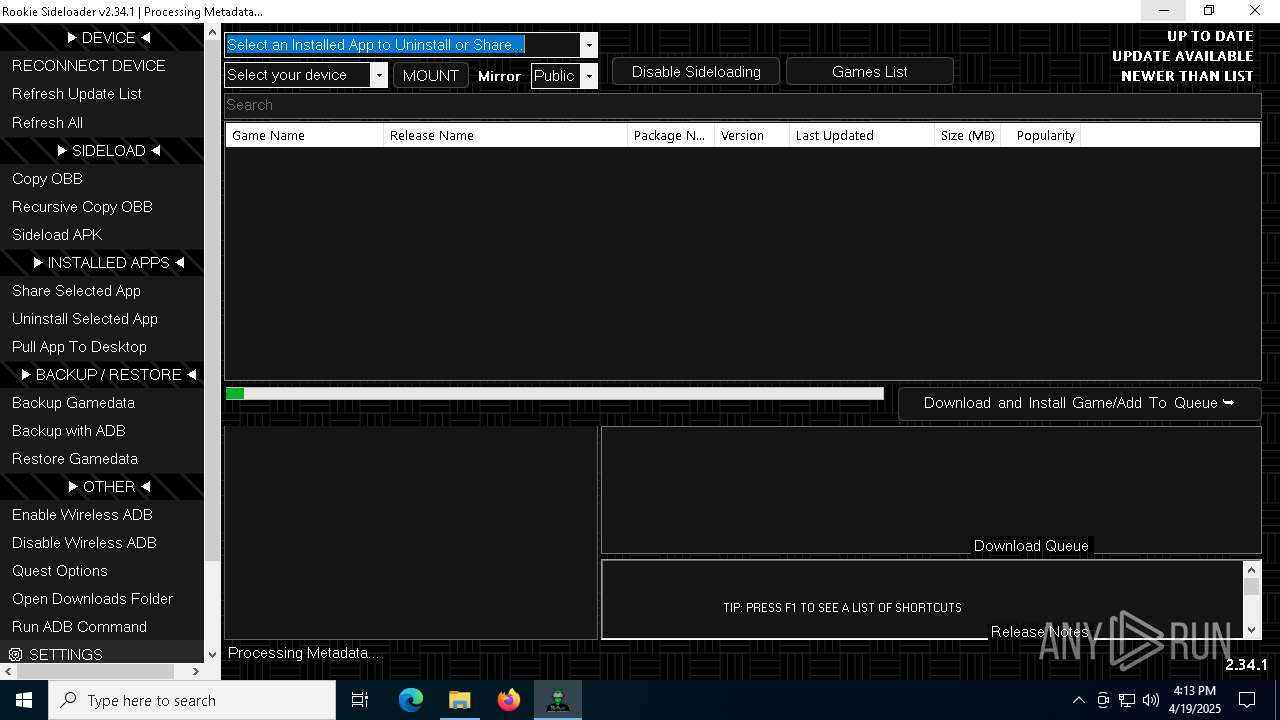Open Windows Start menu
Image resolution: width=1280 pixels, height=720 pixels.
click(x=24, y=700)
